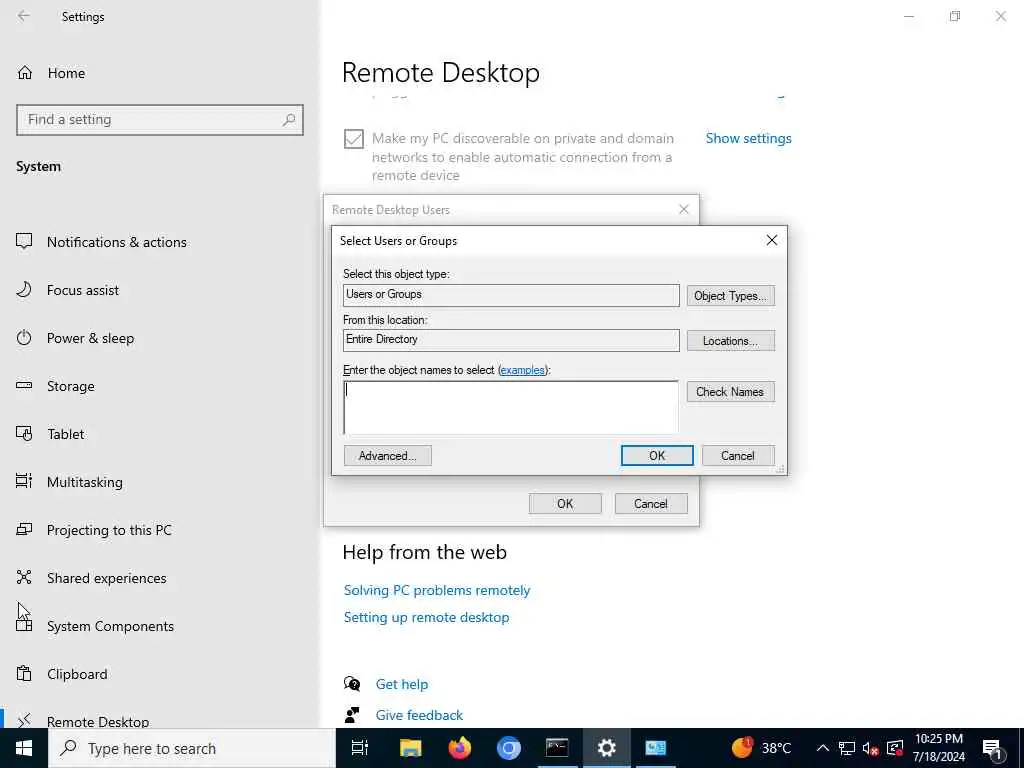Click the Locations button

click(x=730, y=341)
